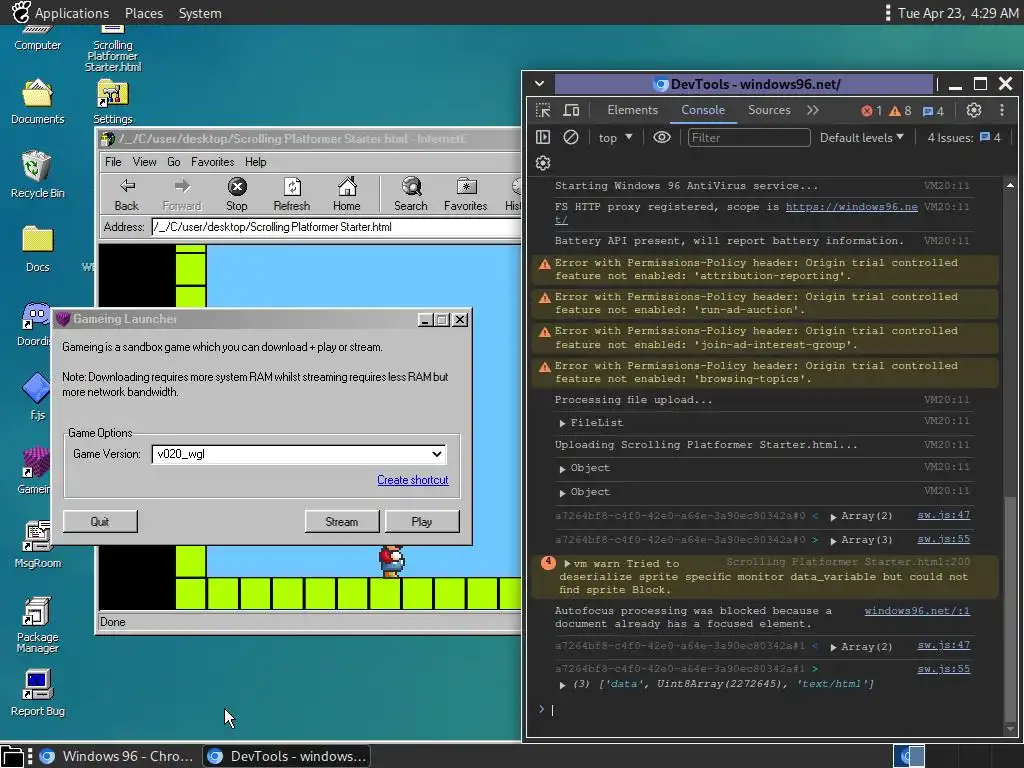
Task: Expand the vm warn message group
Action: pyautogui.click(x=567, y=564)
